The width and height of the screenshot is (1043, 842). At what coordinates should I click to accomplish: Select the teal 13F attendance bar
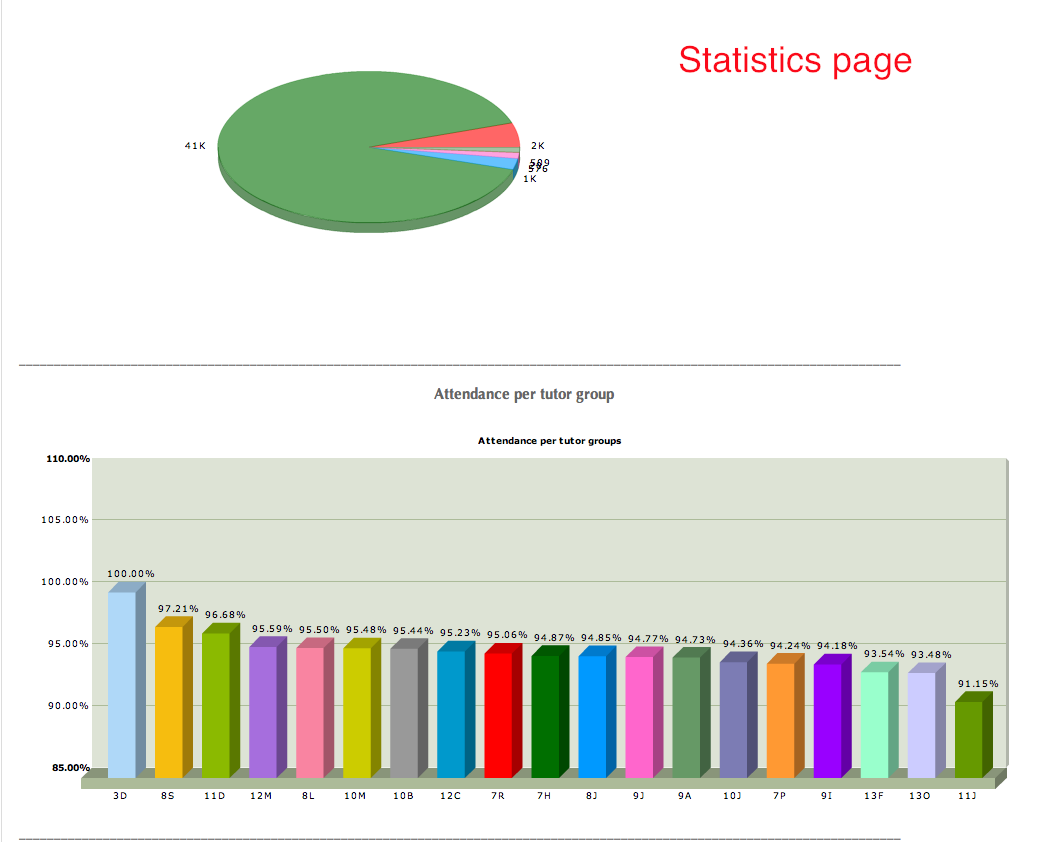(873, 720)
